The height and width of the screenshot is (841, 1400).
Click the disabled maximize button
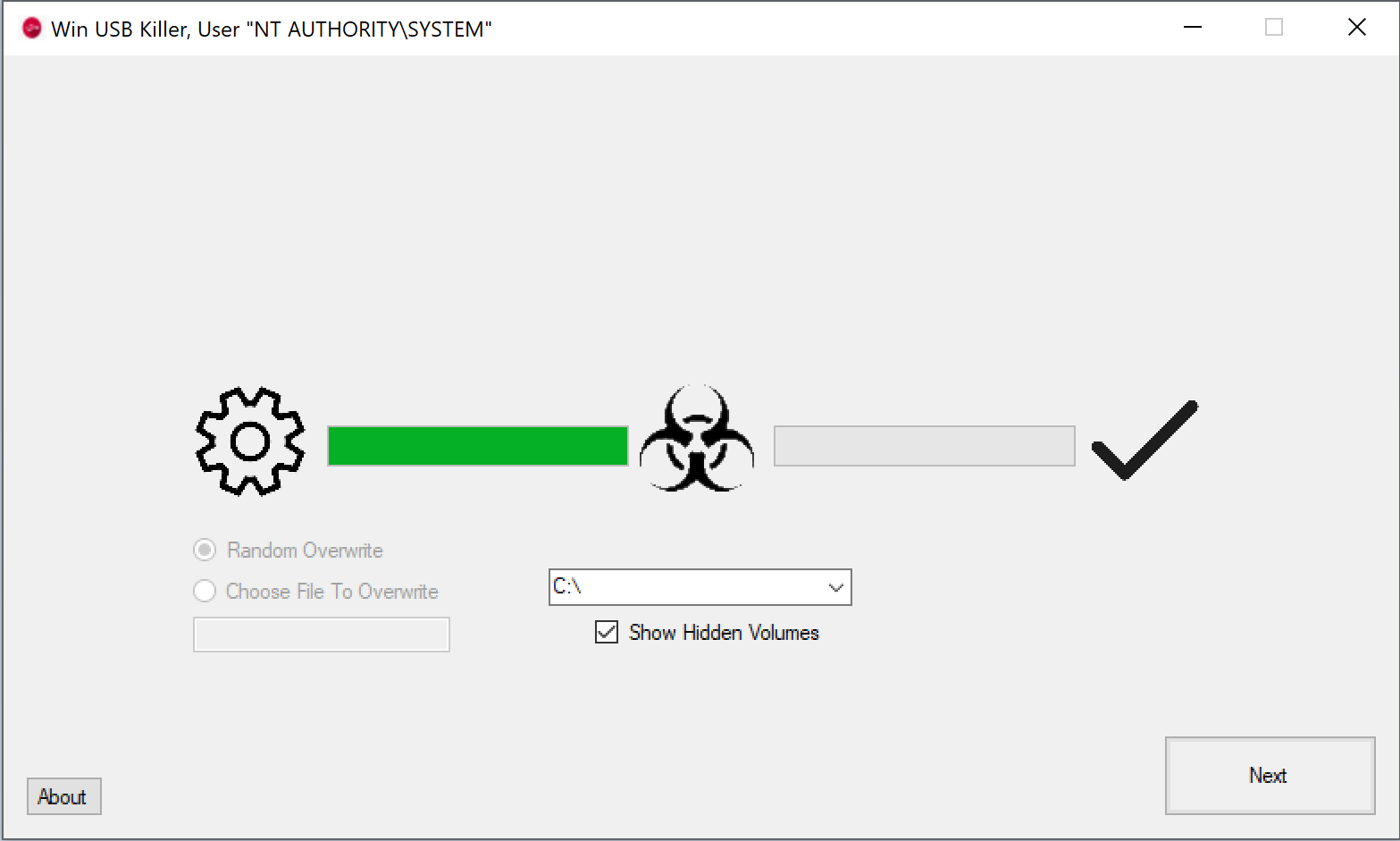click(x=1274, y=28)
